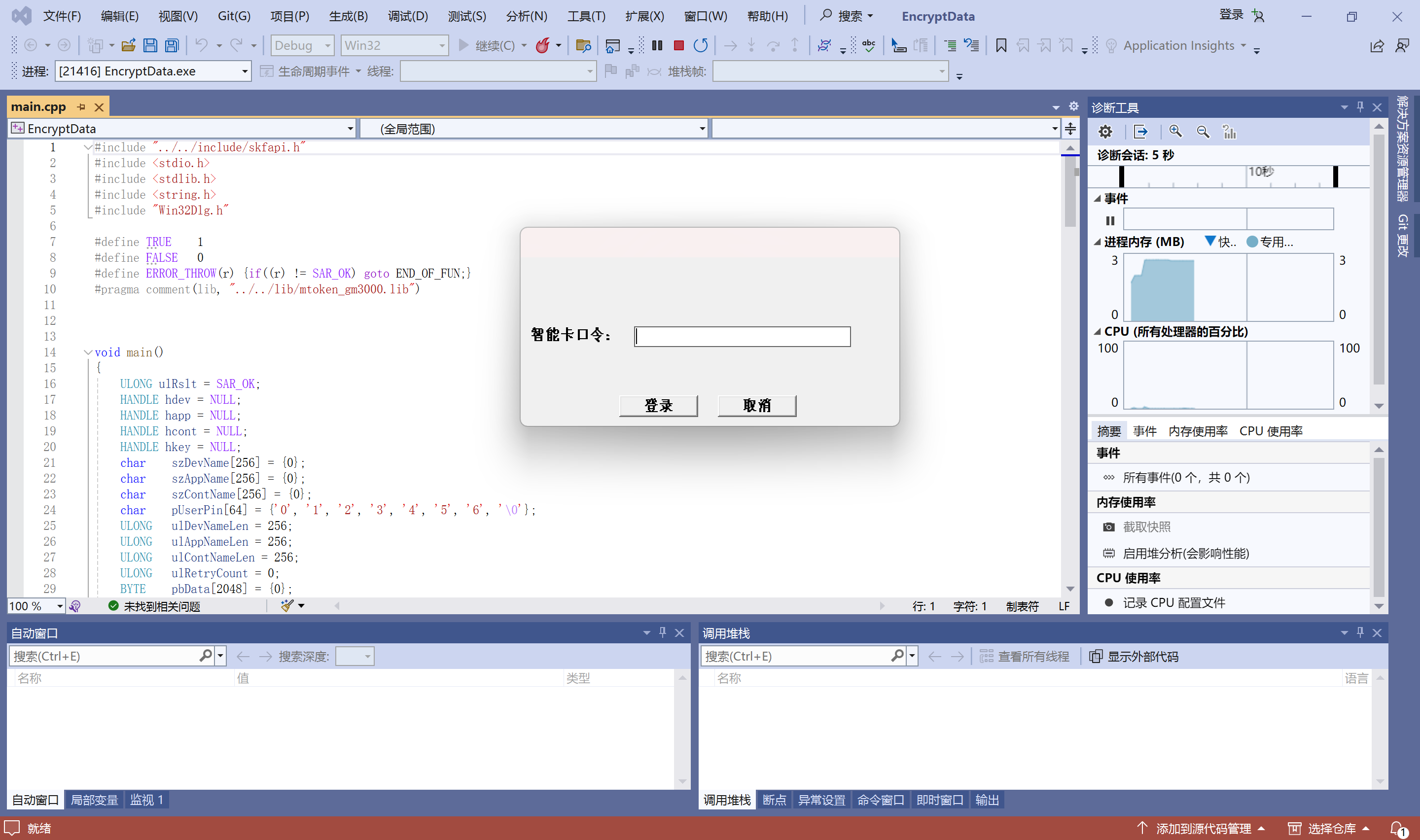Screen dimensions: 1420x840
Task: Toggle Record CPU profile option
Action: click(x=1173, y=603)
